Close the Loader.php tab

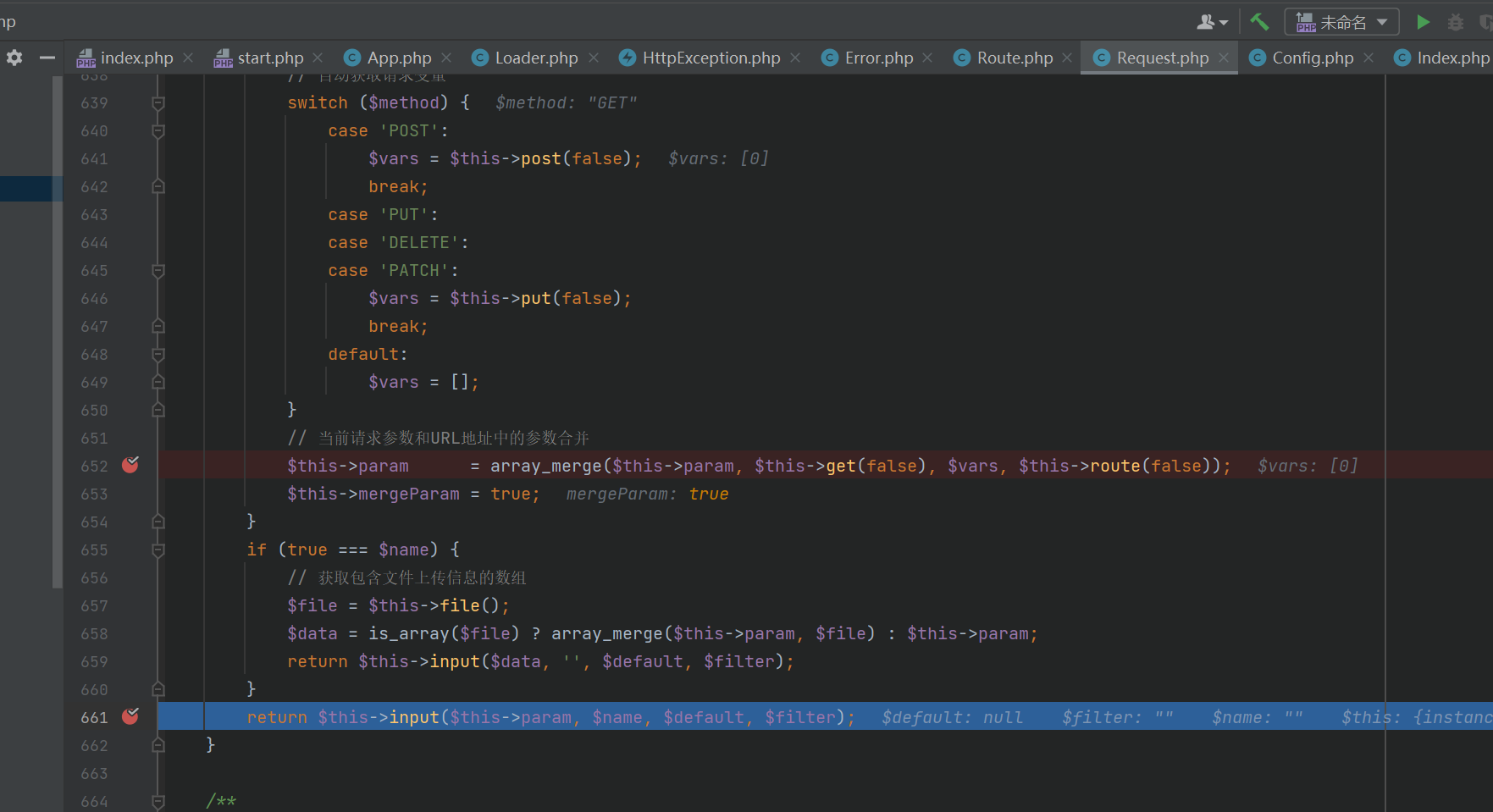593,58
